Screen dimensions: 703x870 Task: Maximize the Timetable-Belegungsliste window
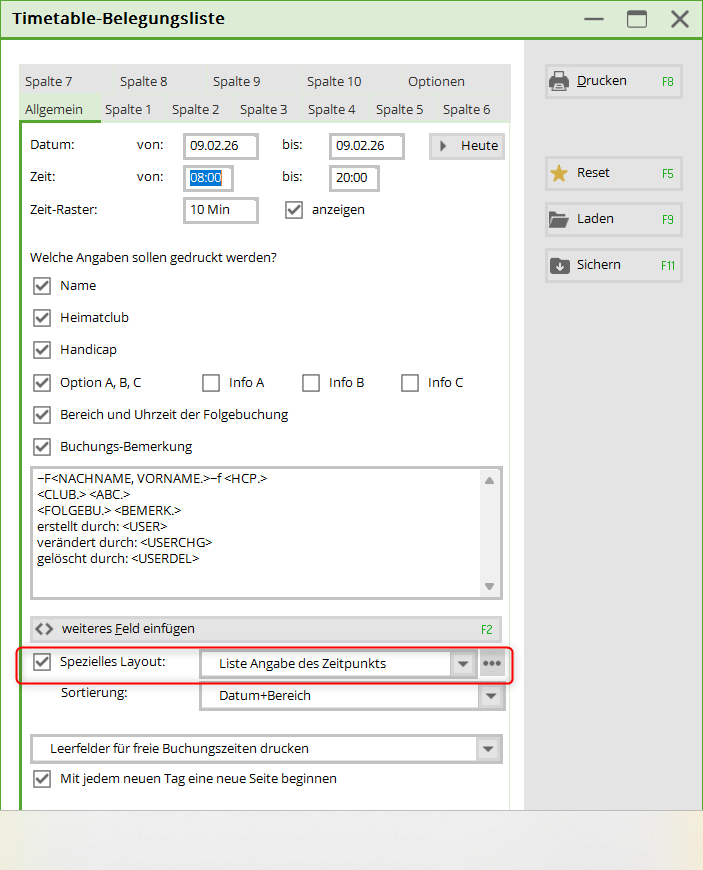point(636,19)
